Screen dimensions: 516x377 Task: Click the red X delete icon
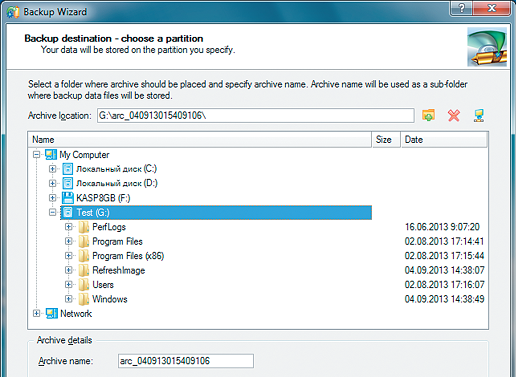[454, 116]
